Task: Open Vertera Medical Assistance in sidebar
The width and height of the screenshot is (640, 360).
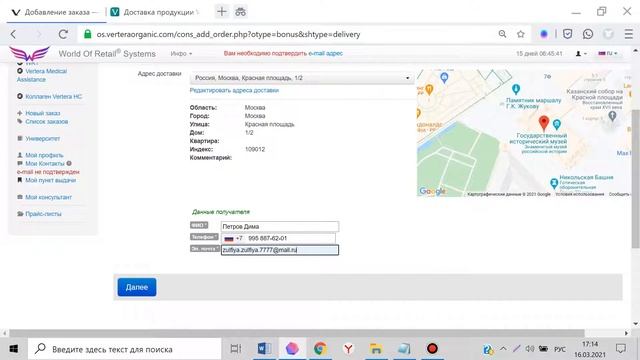Action: click(x=42, y=75)
